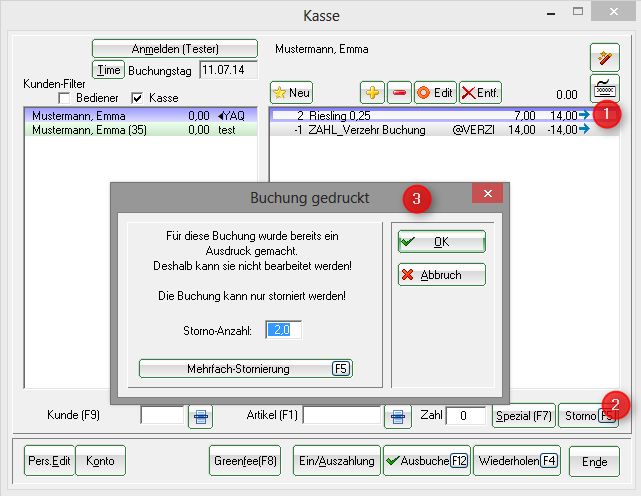Screen dimensions: 641x496
Task: Click Mehrfach-Stornierung button
Action: point(245,369)
